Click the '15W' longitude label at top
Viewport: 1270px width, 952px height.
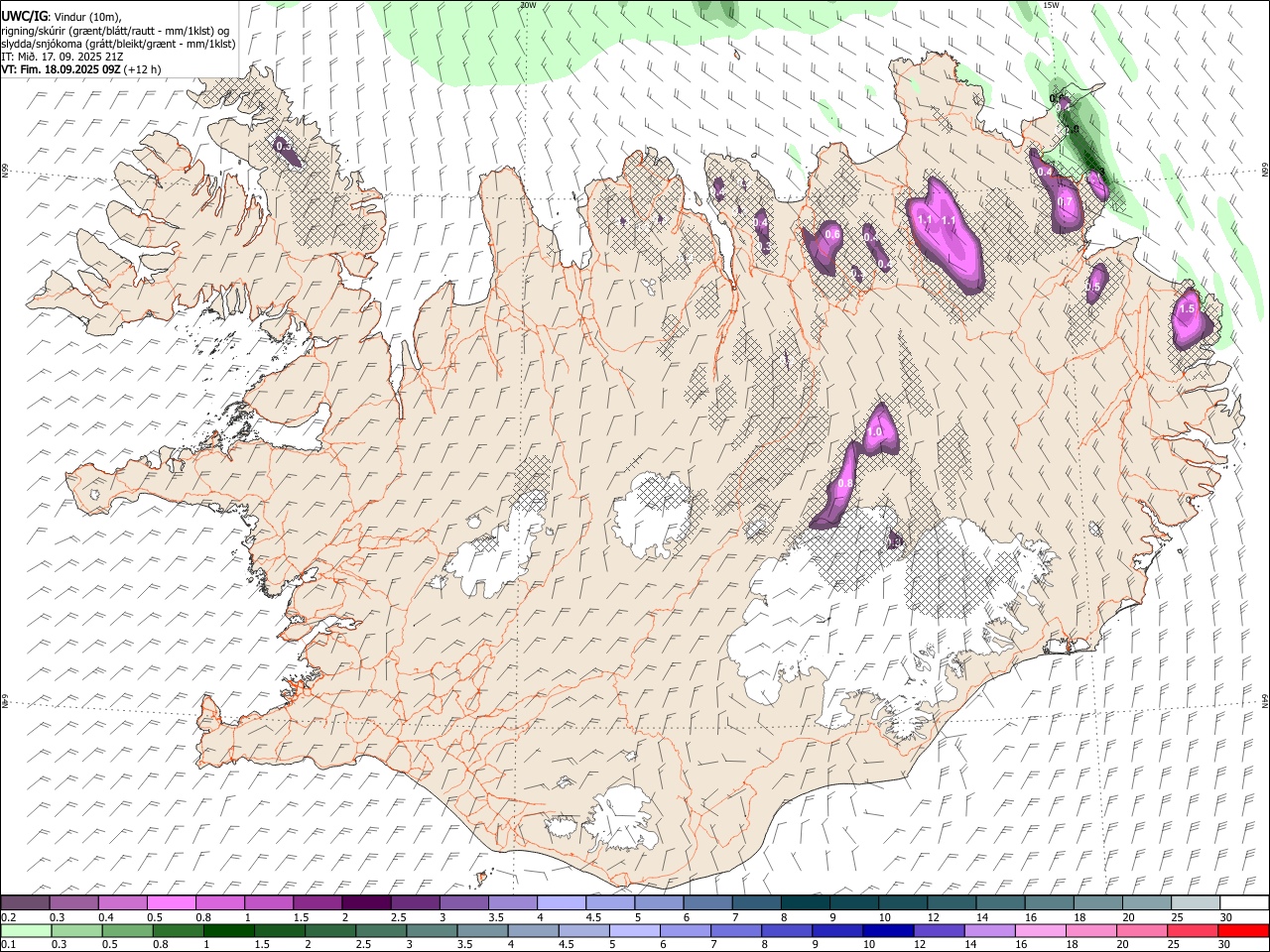1051,5
